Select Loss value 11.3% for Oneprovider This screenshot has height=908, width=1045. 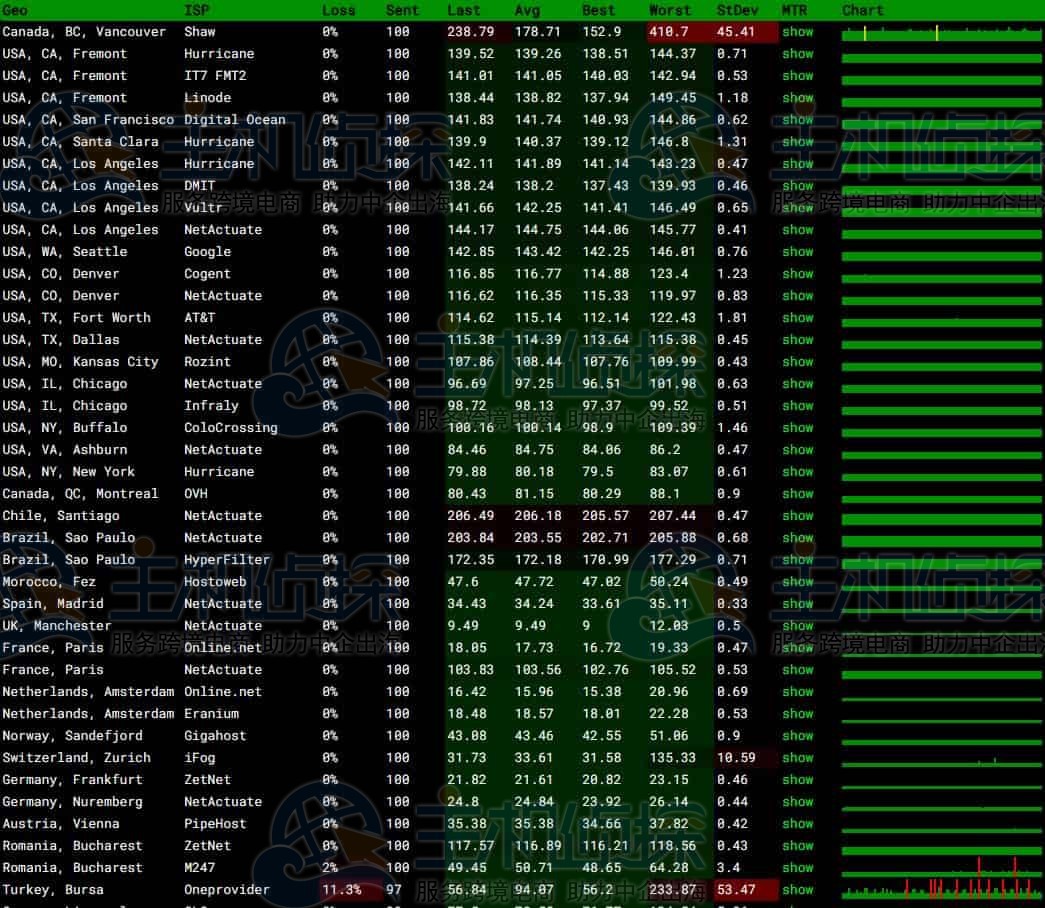(342, 890)
